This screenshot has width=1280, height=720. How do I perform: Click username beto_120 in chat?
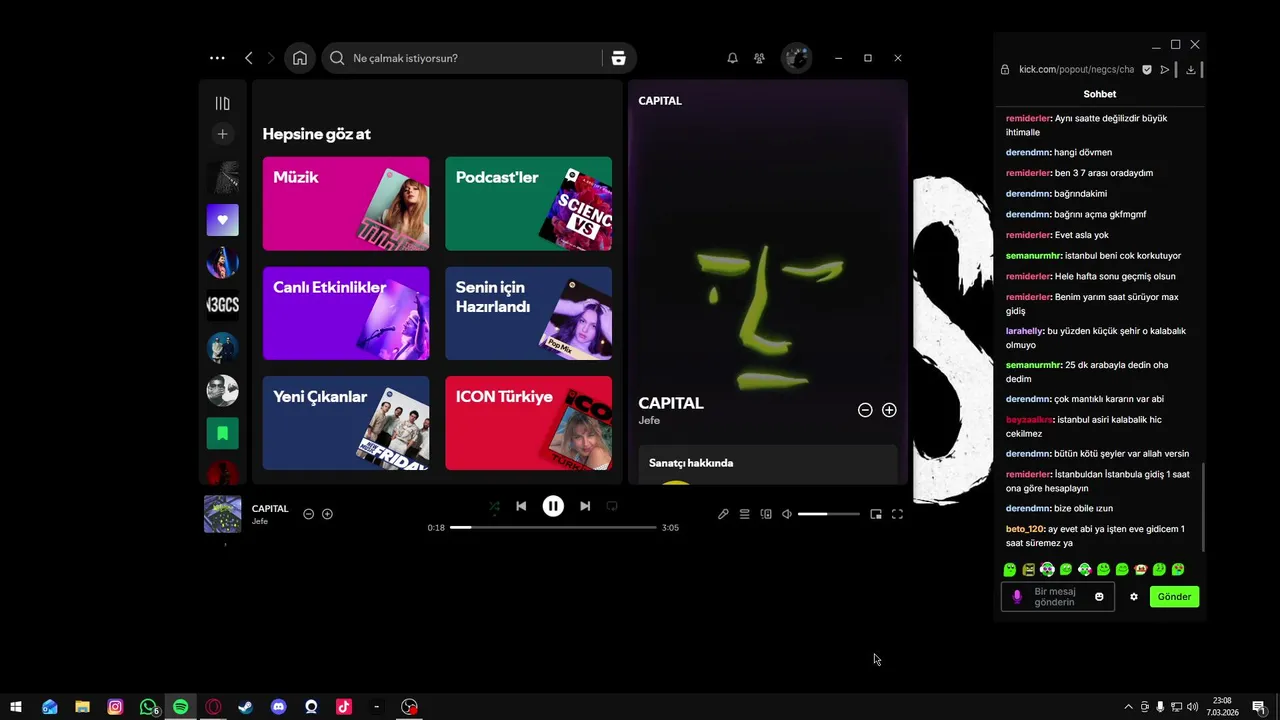click(x=1025, y=529)
